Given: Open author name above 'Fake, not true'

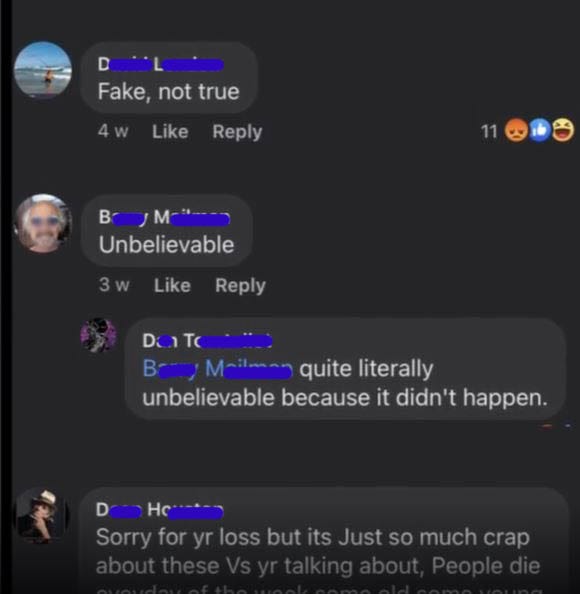Looking at the screenshot, I should [x=160, y=64].
